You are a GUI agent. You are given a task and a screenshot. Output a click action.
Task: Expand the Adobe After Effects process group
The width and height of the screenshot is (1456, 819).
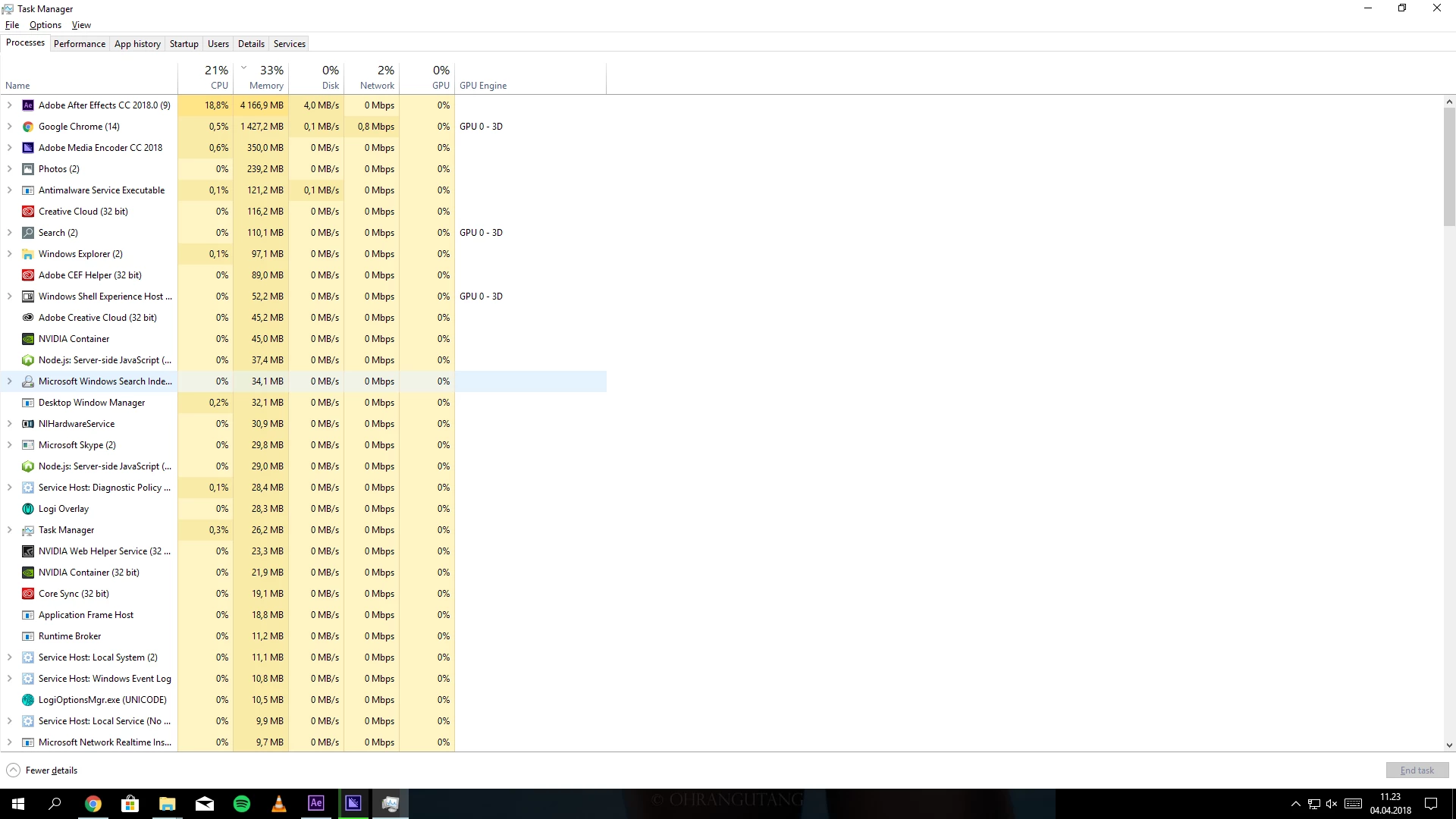click(x=9, y=105)
